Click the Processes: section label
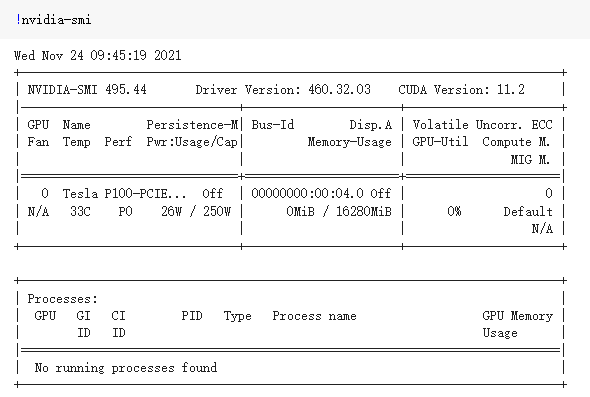Image resolution: width=590 pixels, height=397 pixels. pos(62,299)
